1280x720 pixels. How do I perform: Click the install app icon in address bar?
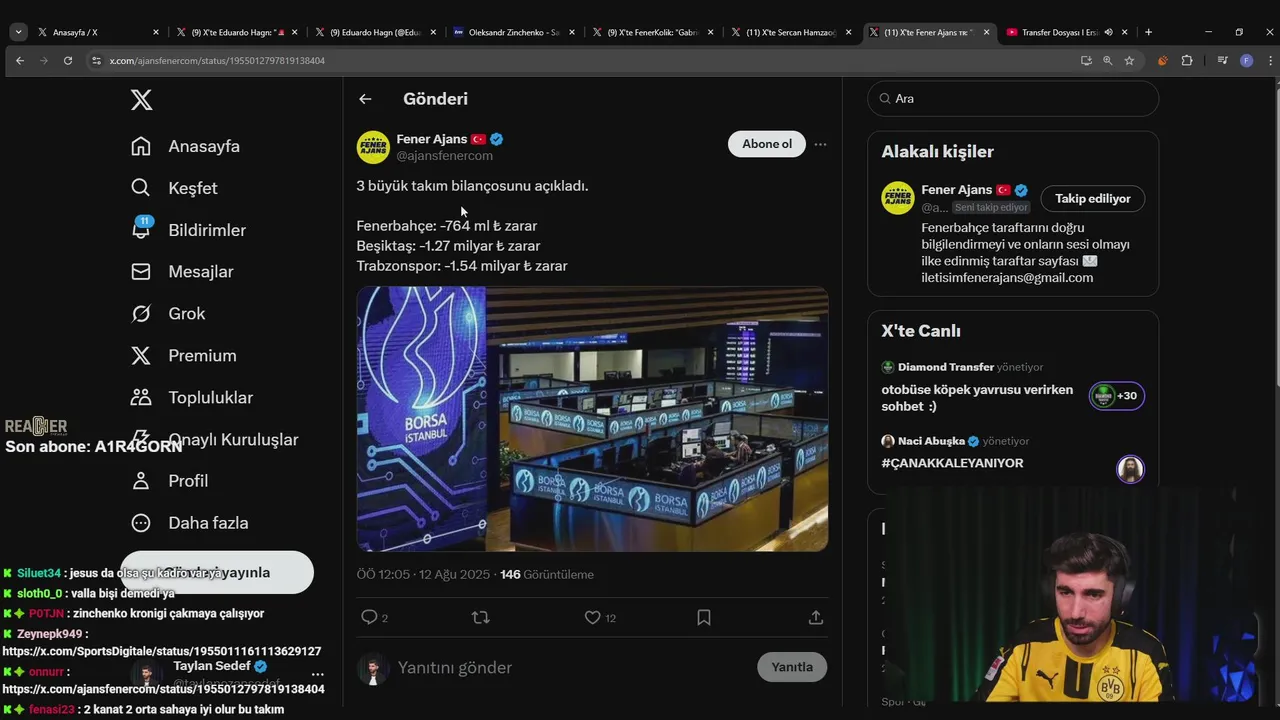(1086, 61)
